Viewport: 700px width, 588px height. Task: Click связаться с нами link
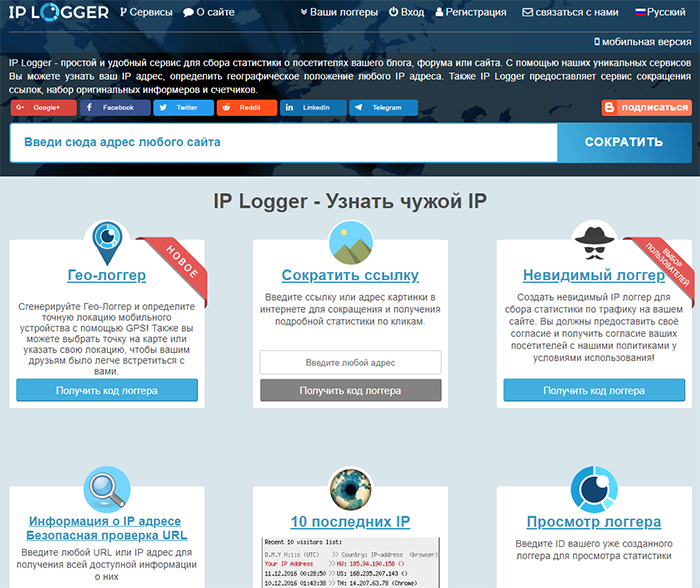(571, 12)
